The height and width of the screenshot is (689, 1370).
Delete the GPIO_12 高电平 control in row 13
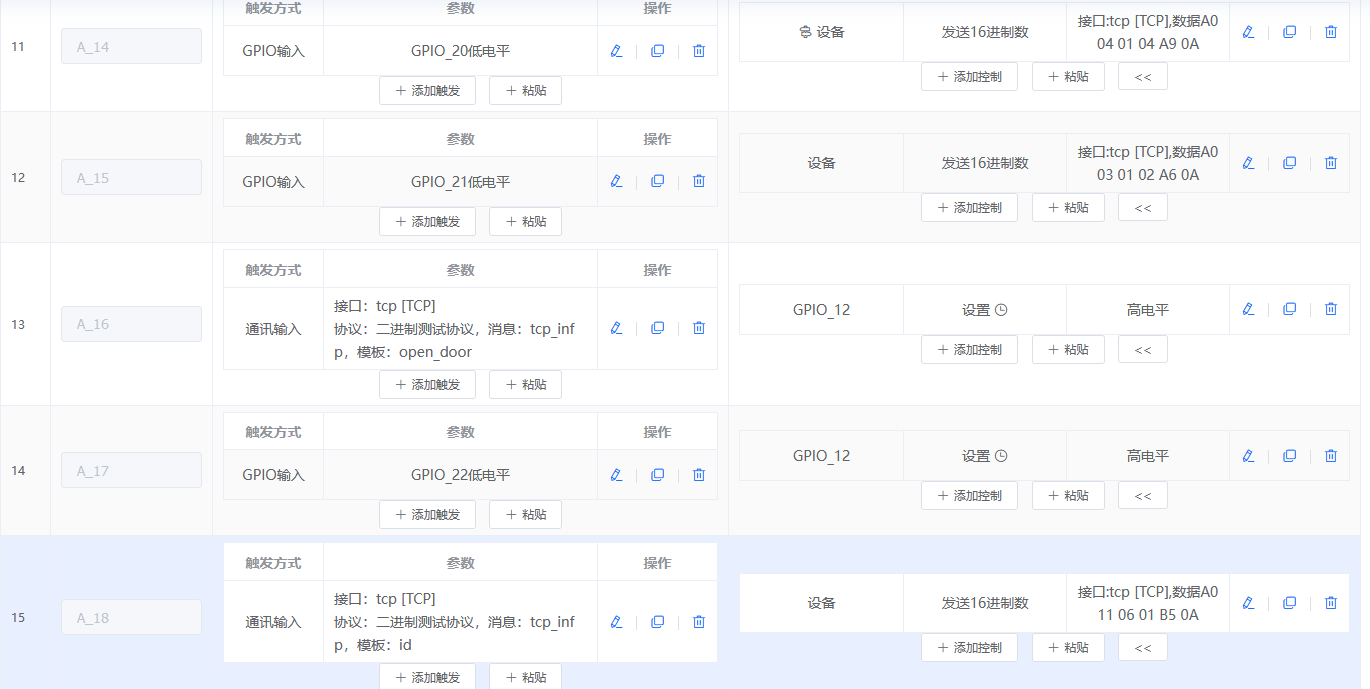[x=1330, y=309]
